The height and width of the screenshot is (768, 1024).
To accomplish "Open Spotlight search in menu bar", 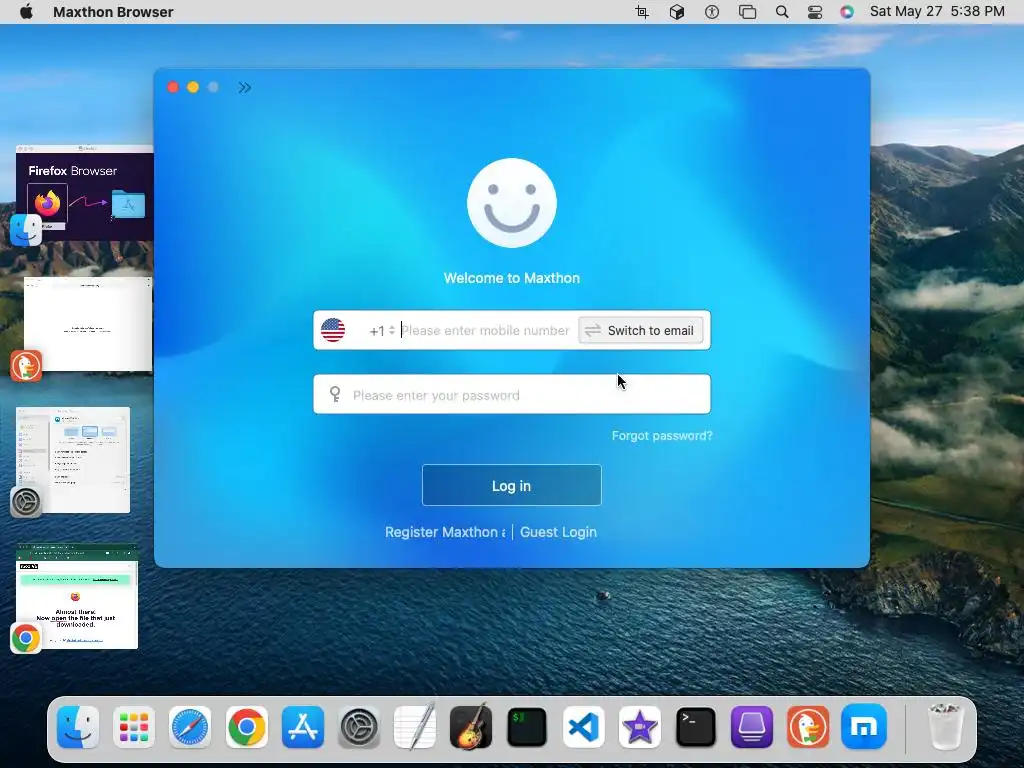I will tap(782, 12).
